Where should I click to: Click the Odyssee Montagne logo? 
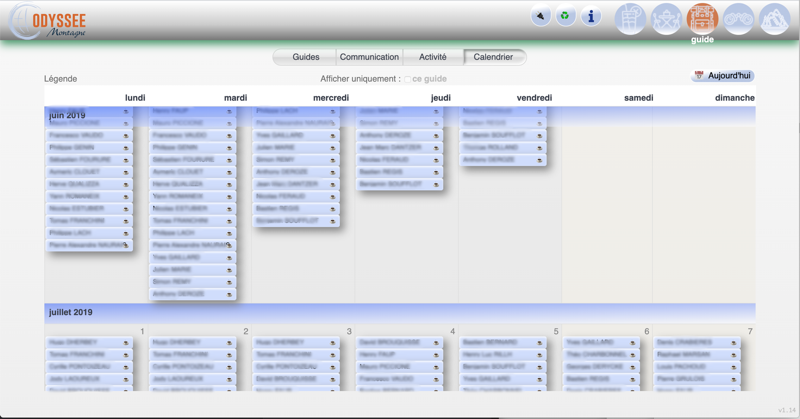tap(50, 22)
